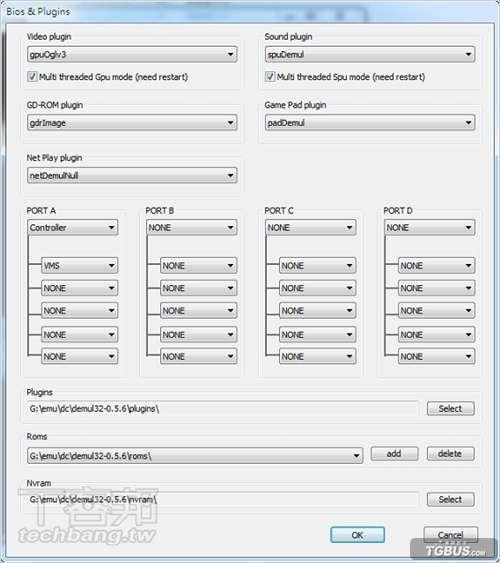Expand the GD-ROM plugin gdrImage dropdown
The height and width of the screenshot is (563, 500).
point(132,123)
